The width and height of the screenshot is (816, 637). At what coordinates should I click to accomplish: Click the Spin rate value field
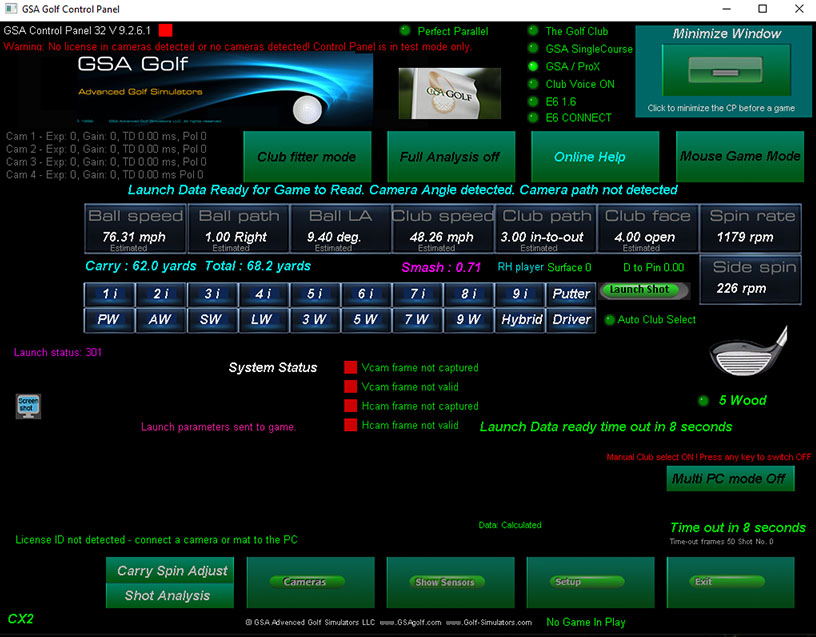pos(750,228)
